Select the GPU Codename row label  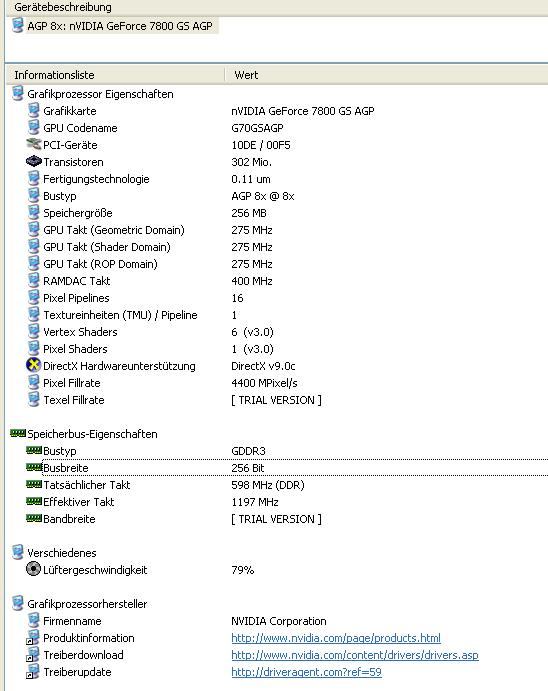[x=80, y=128]
